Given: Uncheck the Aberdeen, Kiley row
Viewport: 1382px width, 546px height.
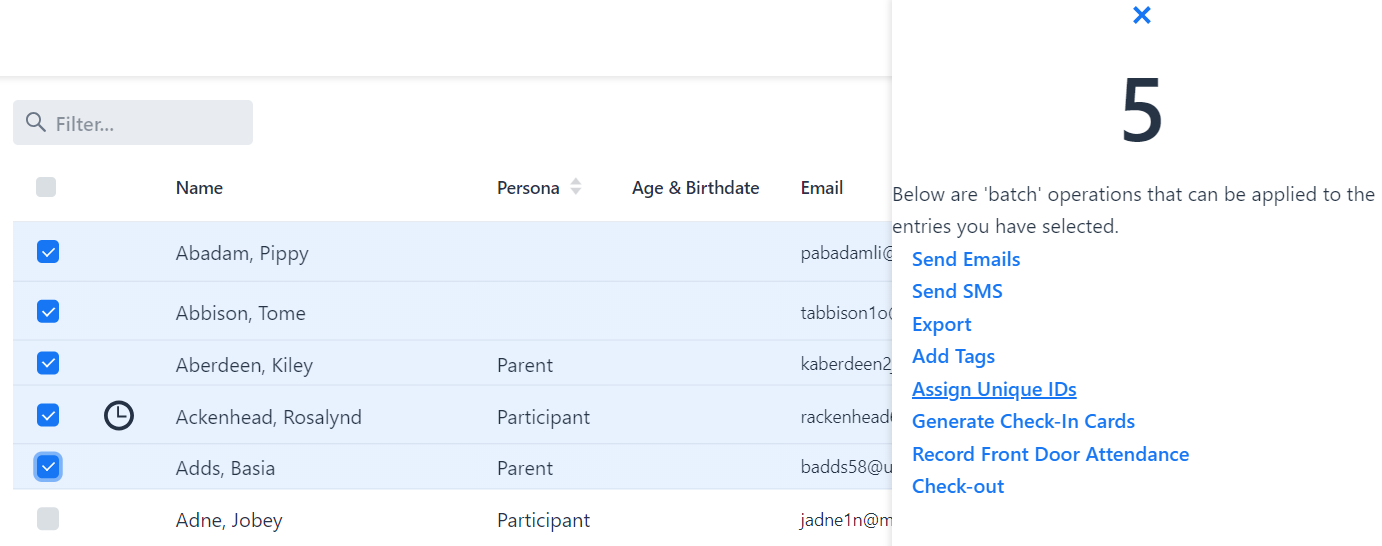Looking at the screenshot, I should coord(48,363).
